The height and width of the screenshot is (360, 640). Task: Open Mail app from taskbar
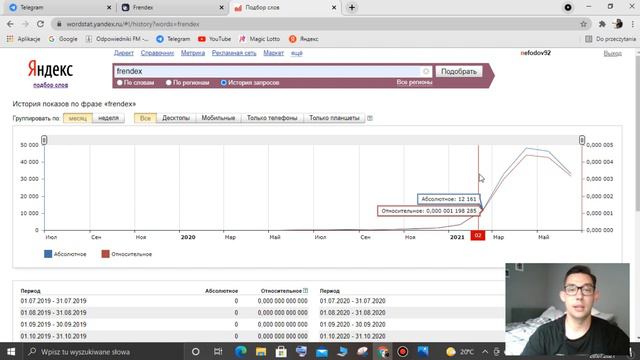tap(322, 351)
